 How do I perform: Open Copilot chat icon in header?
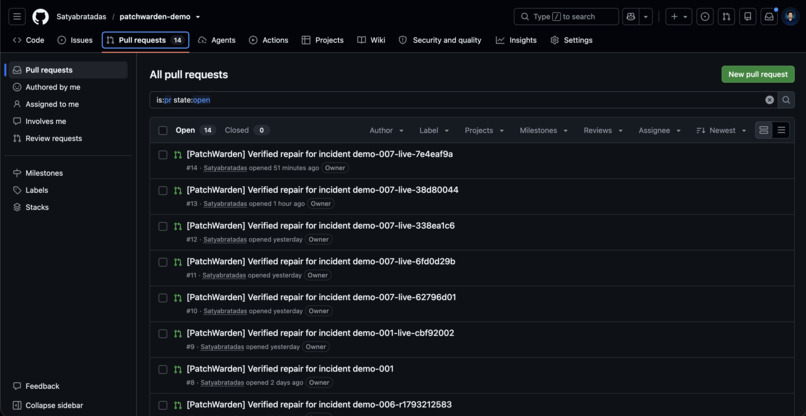tap(630, 16)
